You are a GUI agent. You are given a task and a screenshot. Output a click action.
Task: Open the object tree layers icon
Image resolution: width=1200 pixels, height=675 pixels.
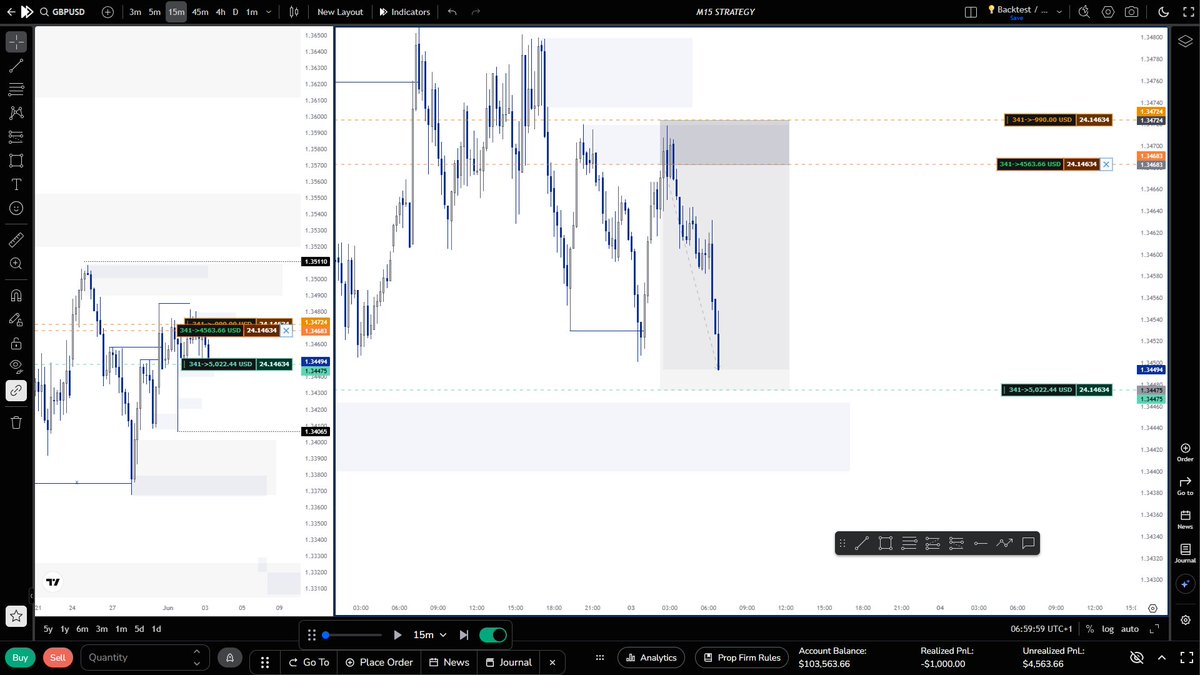tap(1185, 41)
